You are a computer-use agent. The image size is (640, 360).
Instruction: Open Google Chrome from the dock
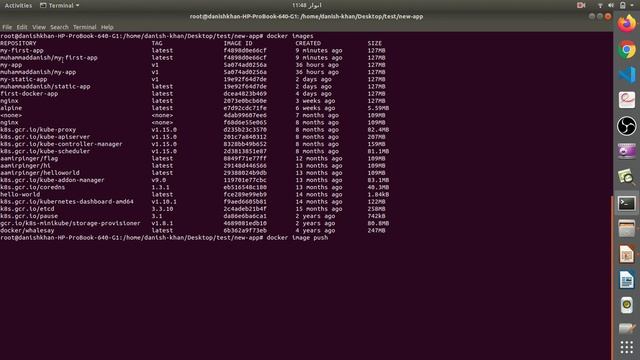627,50
